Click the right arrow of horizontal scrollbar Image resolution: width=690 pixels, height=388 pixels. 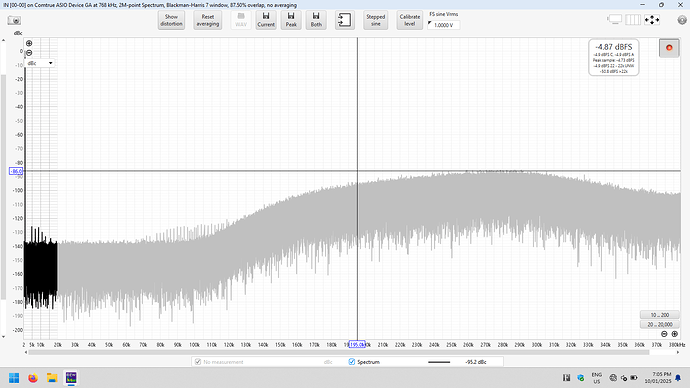pos(678,352)
